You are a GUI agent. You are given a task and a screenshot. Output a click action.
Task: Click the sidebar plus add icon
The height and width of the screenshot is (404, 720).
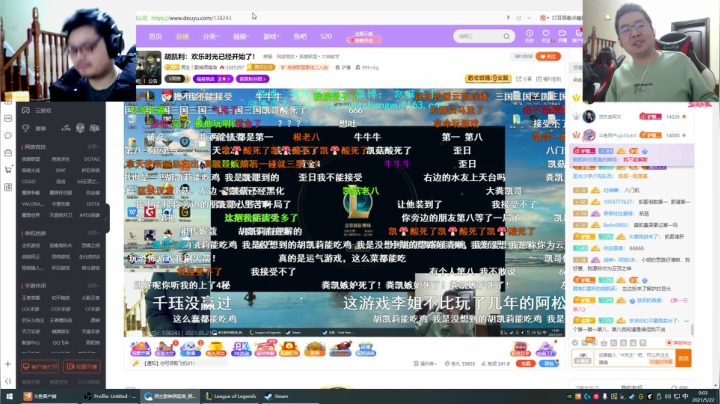coord(8,364)
